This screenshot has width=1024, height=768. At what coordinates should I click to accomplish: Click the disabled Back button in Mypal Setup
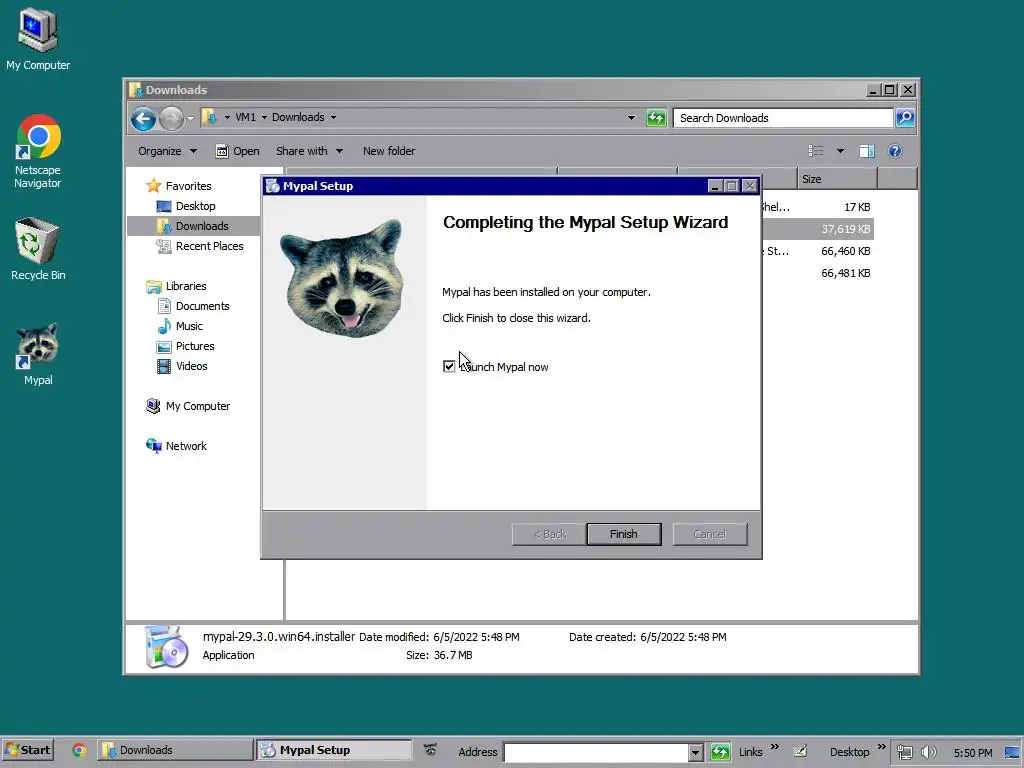click(x=549, y=534)
